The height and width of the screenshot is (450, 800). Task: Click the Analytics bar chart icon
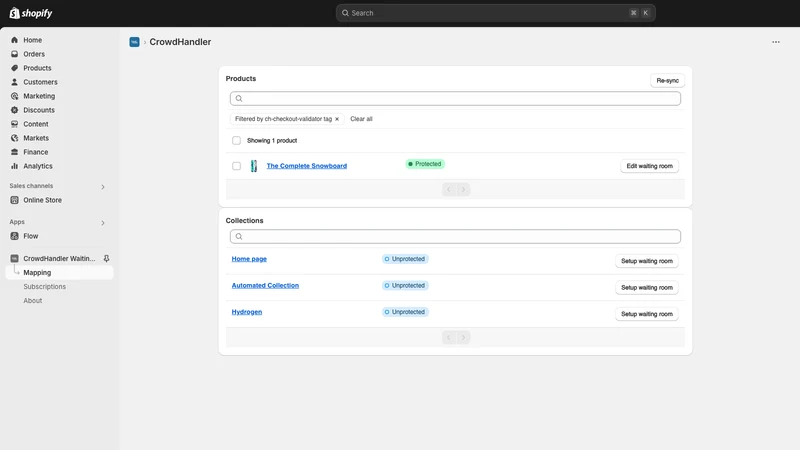coord(14,166)
